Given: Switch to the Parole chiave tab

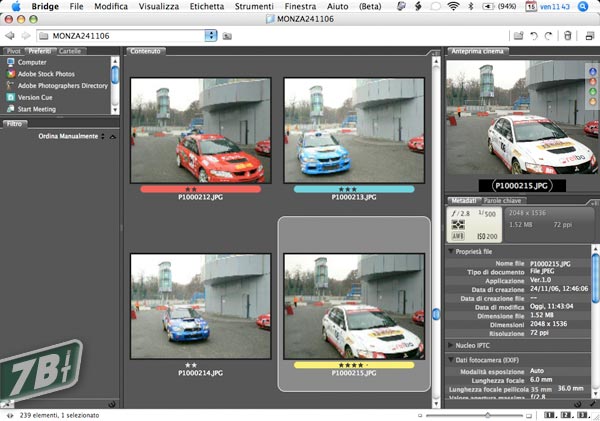Looking at the screenshot, I should pyautogui.click(x=505, y=200).
